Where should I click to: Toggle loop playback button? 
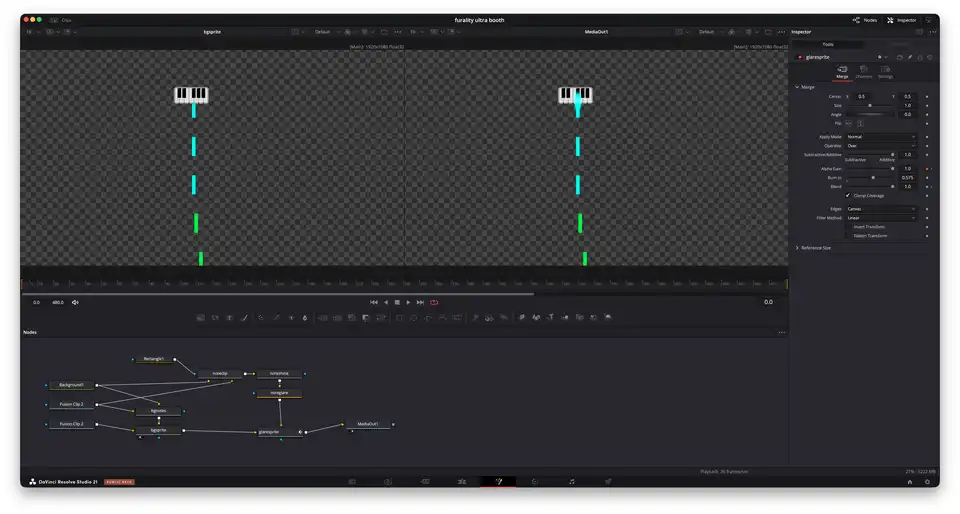pyautogui.click(x=434, y=302)
